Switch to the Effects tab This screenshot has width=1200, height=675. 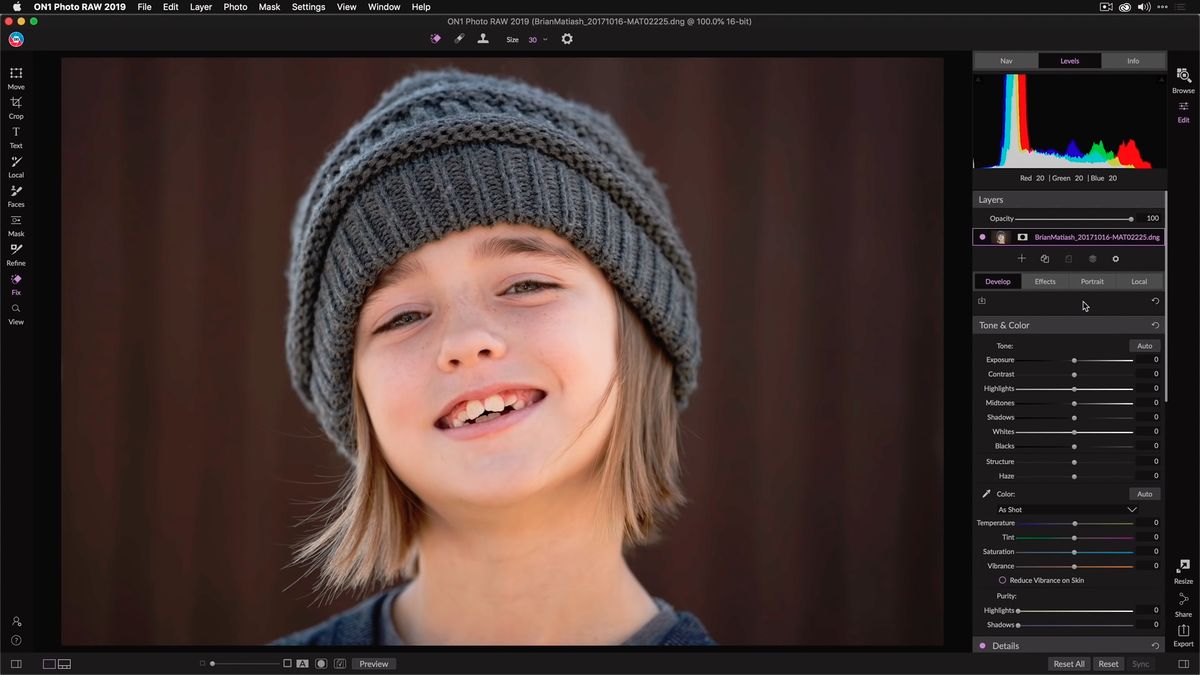click(1044, 281)
